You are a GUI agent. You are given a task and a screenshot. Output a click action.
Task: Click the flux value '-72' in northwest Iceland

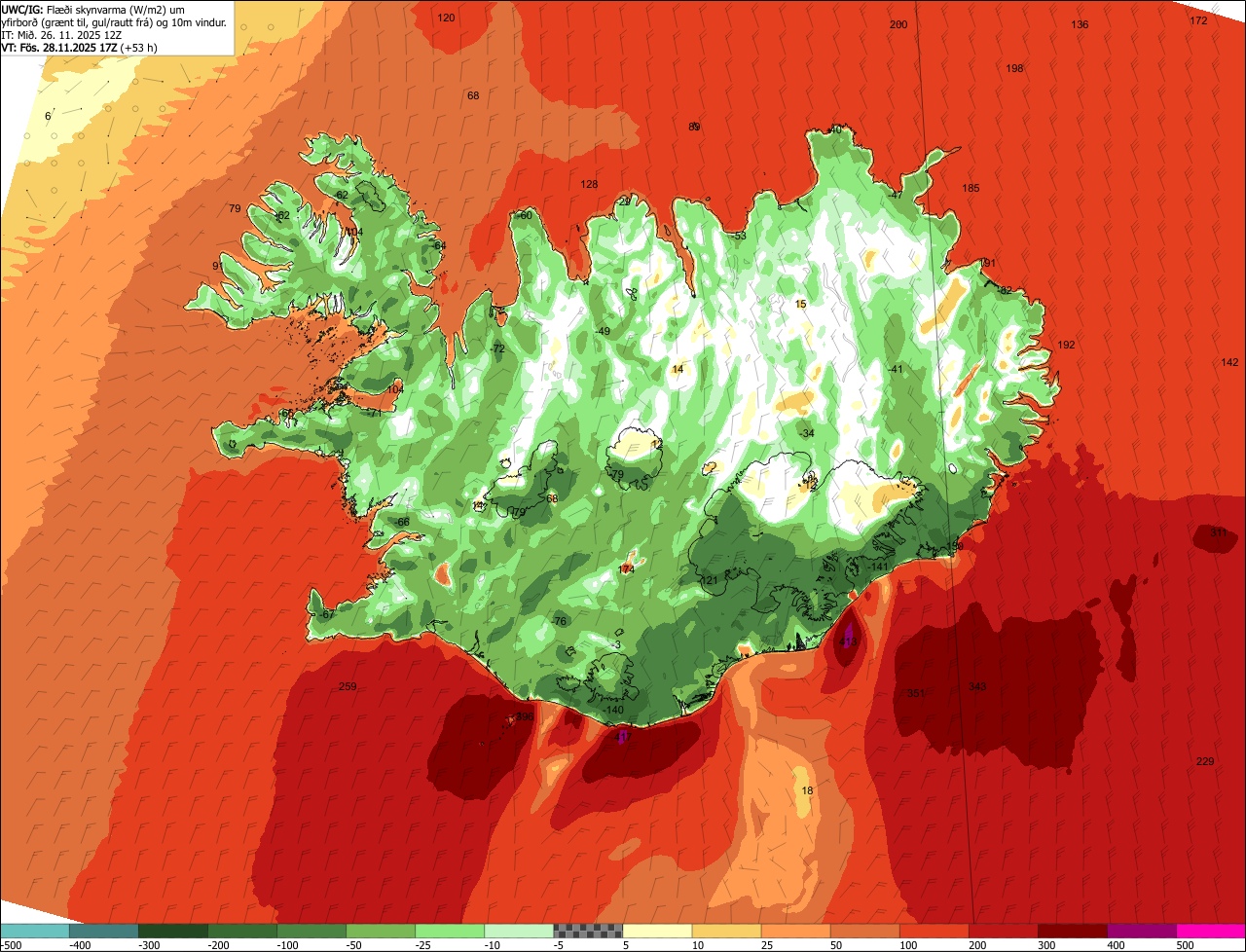click(498, 348)
